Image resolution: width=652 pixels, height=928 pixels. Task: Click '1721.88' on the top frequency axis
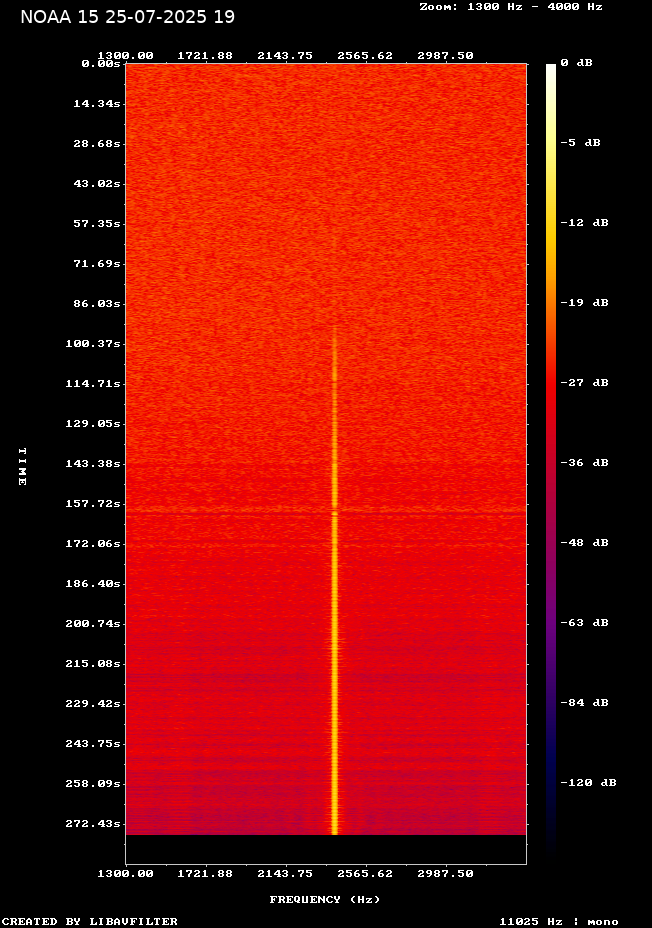tap(205, 56)
